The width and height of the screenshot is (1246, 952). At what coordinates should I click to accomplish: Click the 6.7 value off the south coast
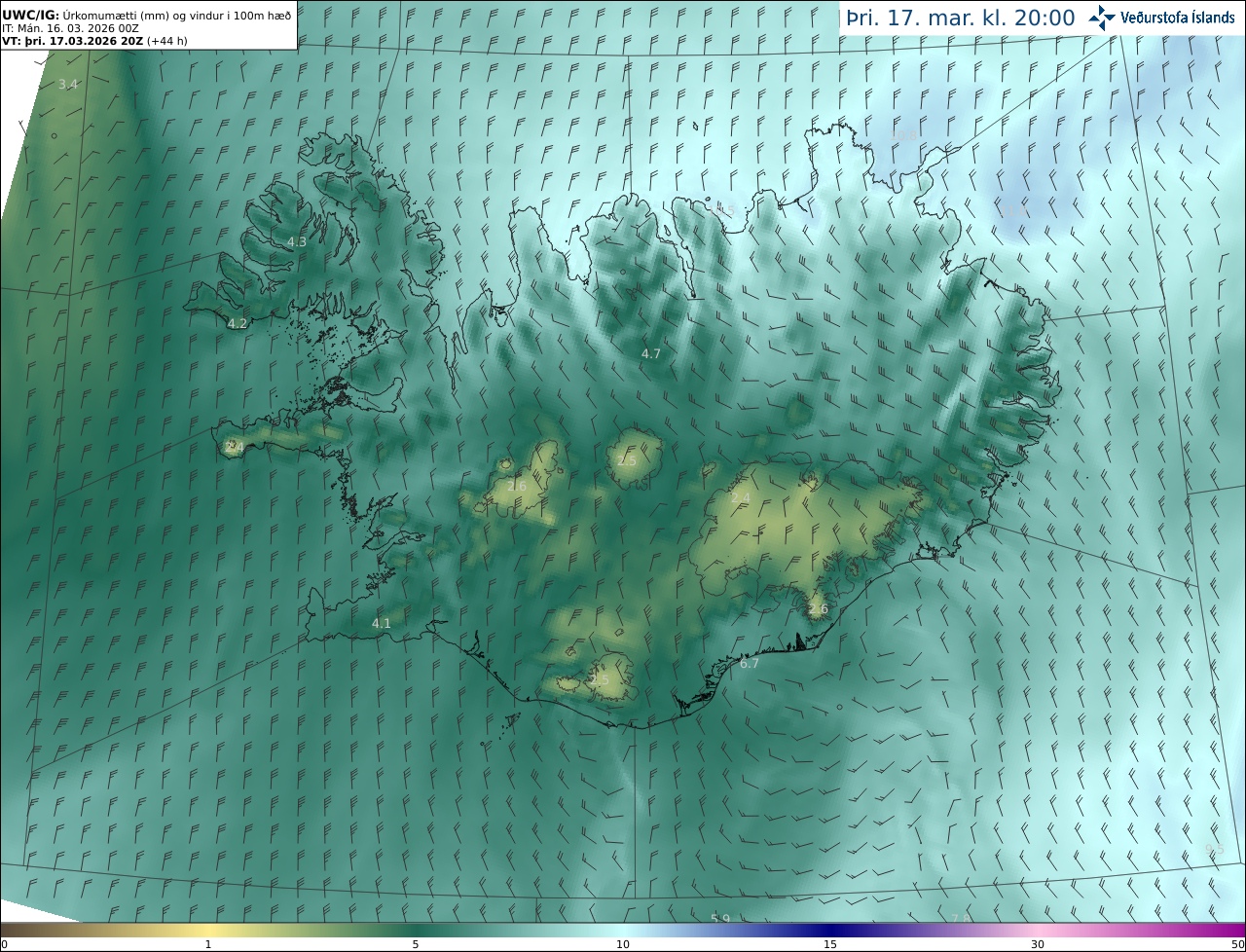click(750, 664)
